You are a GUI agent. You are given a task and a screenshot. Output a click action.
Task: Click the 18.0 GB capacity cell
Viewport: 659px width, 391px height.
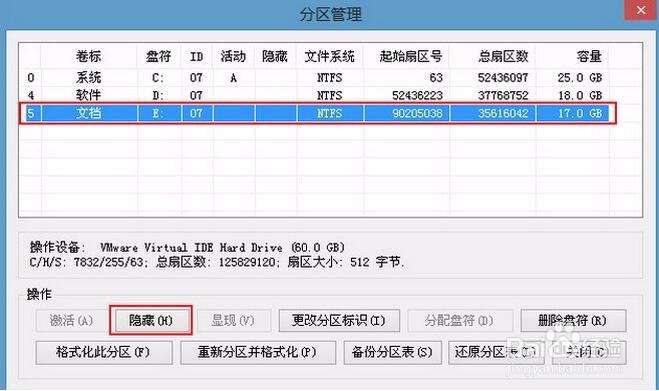580,95
